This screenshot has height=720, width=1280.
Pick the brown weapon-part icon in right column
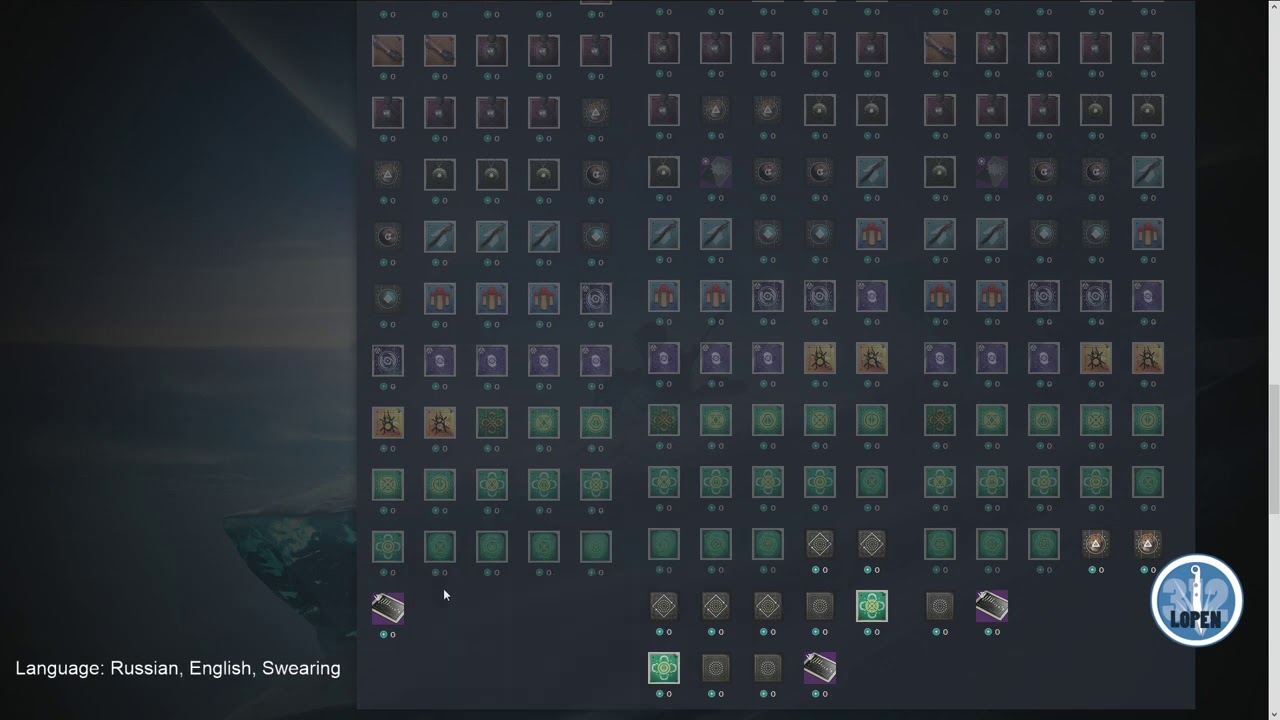click(x=940, y=48)
